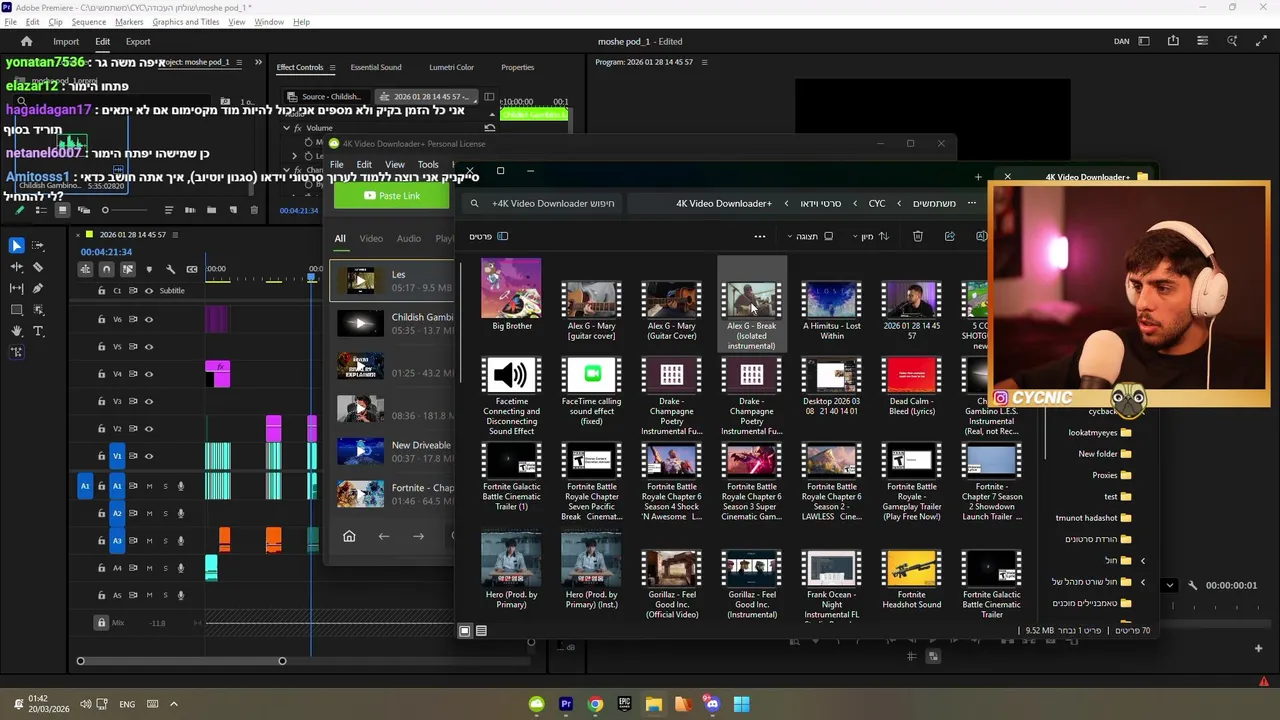Click home icon in 4K Downloader bottom bar
This screenshot has width=1280, height=720.
tap(349, 536)
